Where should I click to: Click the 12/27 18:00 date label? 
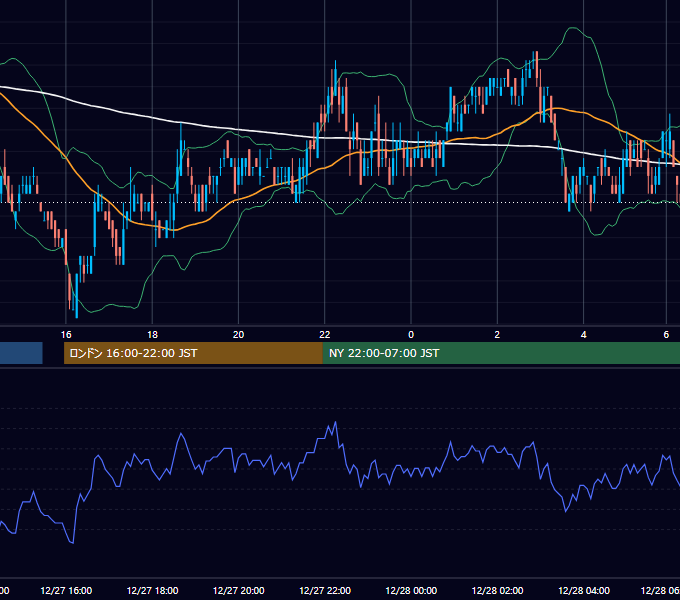coord(152,591)
